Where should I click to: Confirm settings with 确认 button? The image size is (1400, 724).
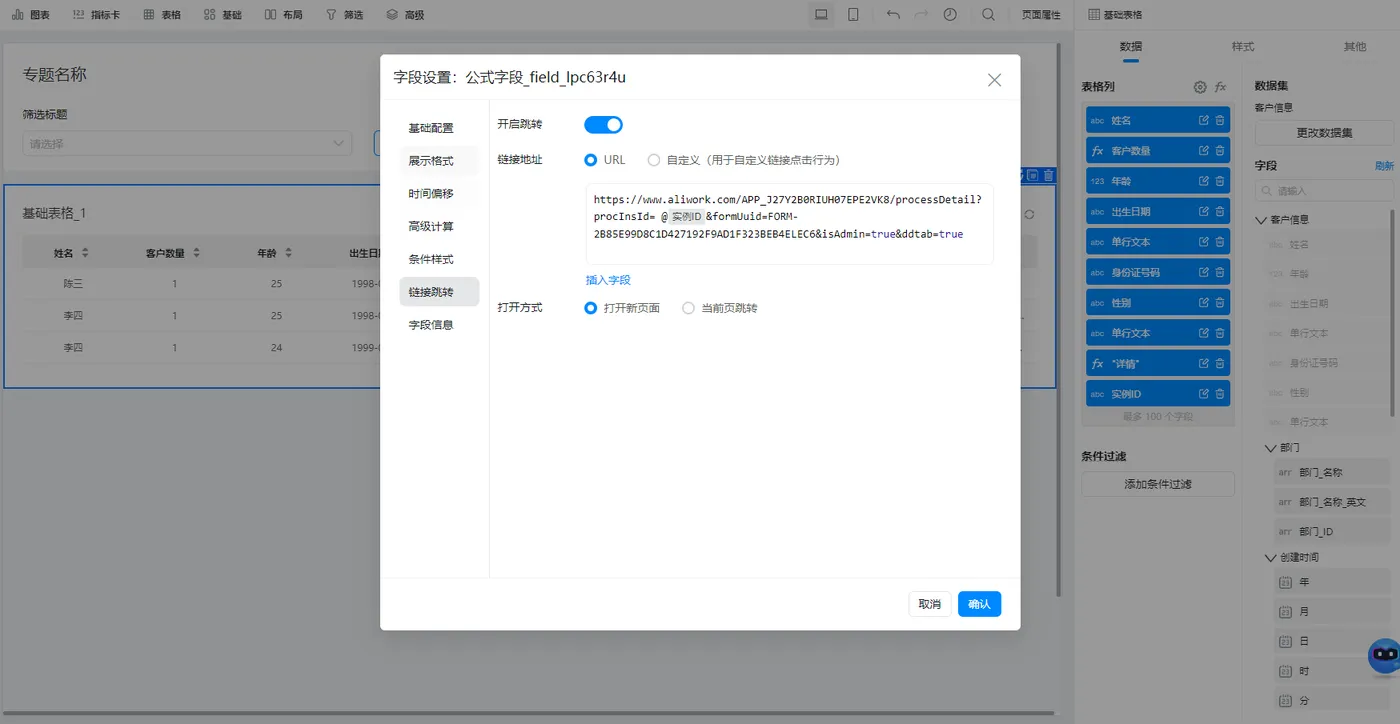[979, 604]
